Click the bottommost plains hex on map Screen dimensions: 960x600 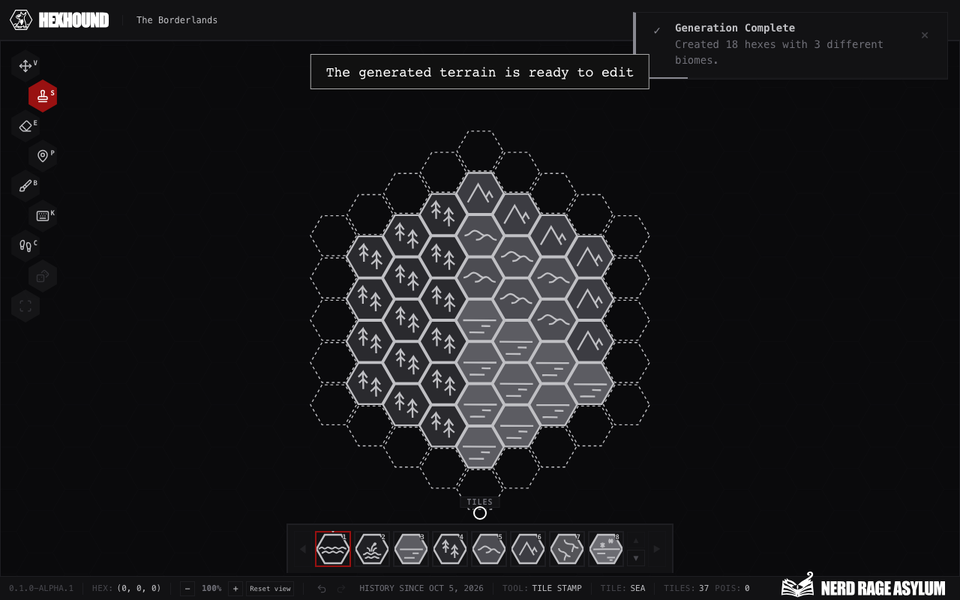click(480, 448)
